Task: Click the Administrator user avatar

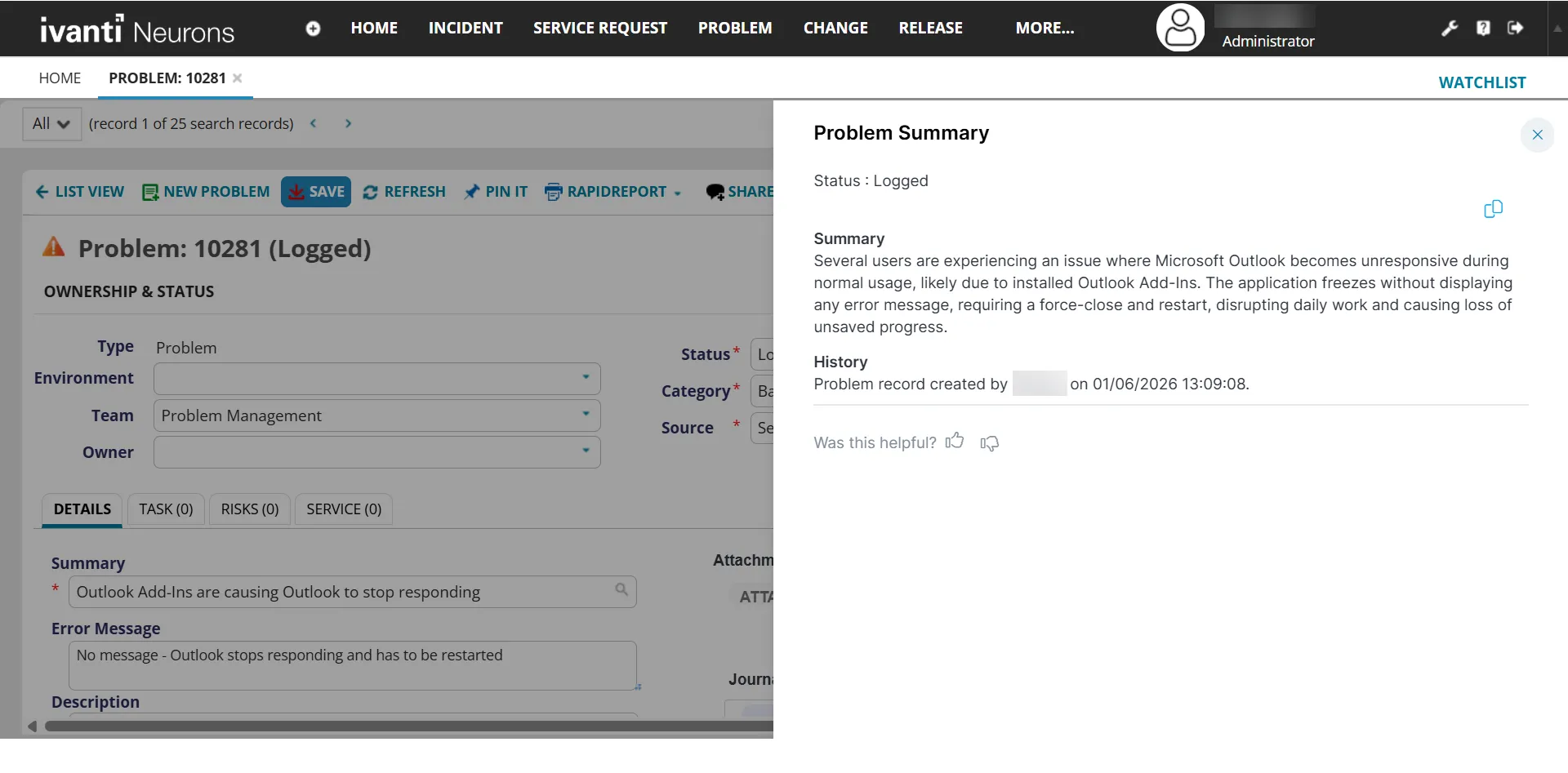Action: pyautogui.click(x=1180, y=28)
